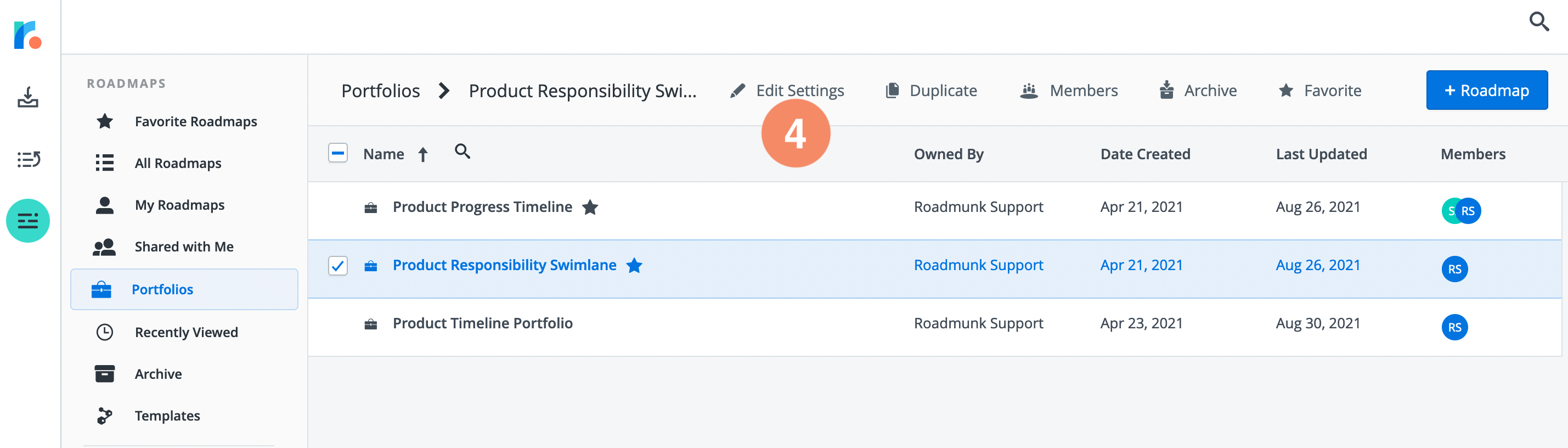Viewport: 1568px width, 448px height.
Task: Click the Name column header
Action: pos(383,154)
